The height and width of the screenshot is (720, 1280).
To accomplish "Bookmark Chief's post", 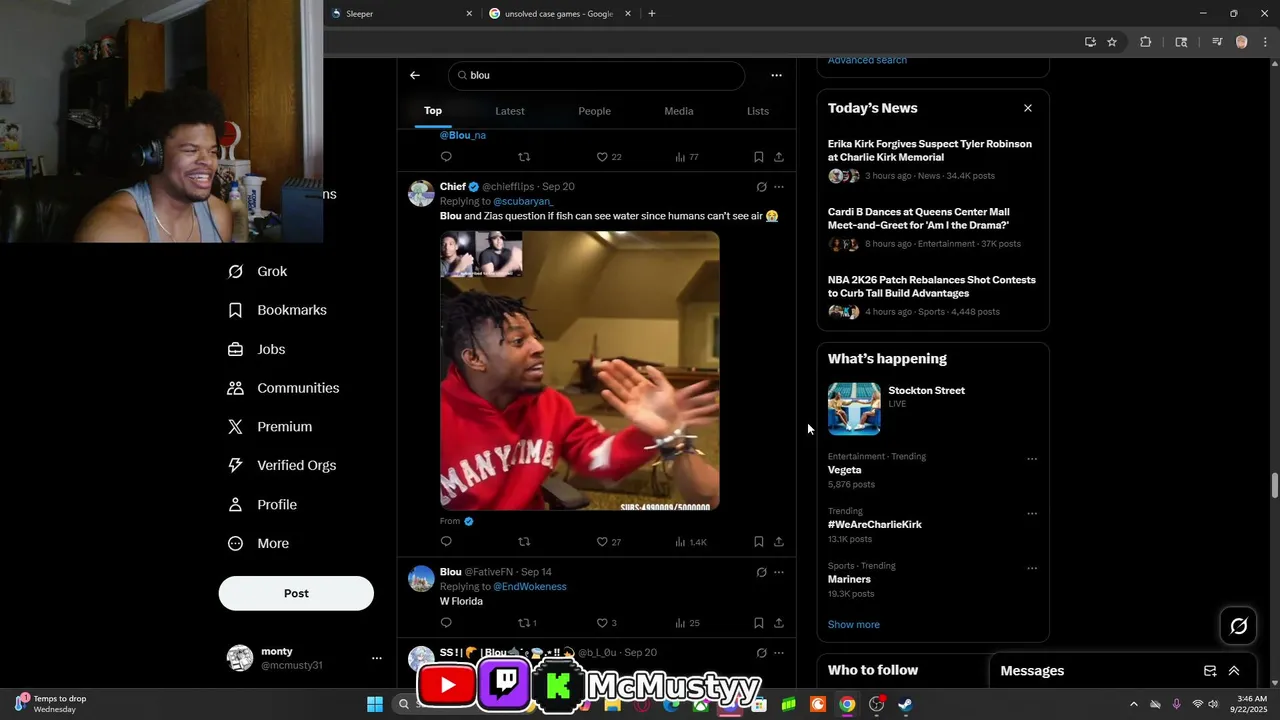I will pos(759,542).
